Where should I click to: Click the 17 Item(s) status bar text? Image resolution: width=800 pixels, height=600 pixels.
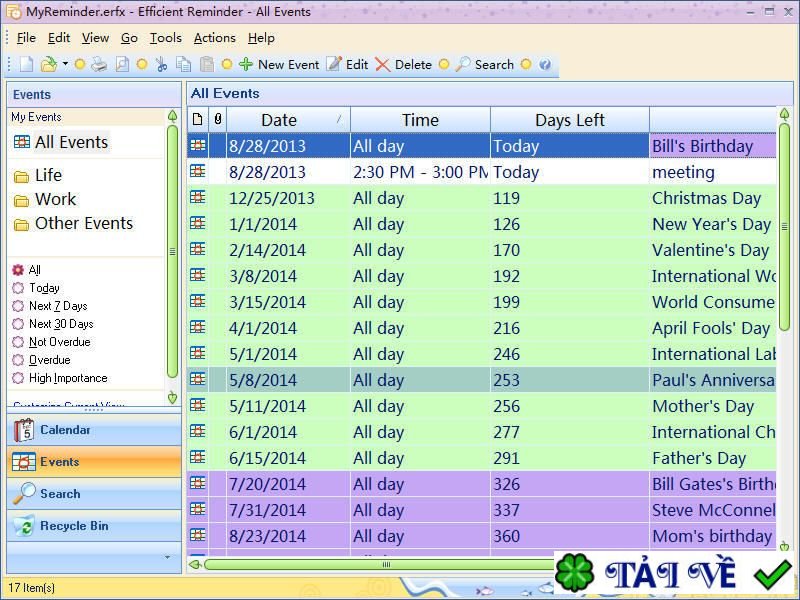[32, 588]
